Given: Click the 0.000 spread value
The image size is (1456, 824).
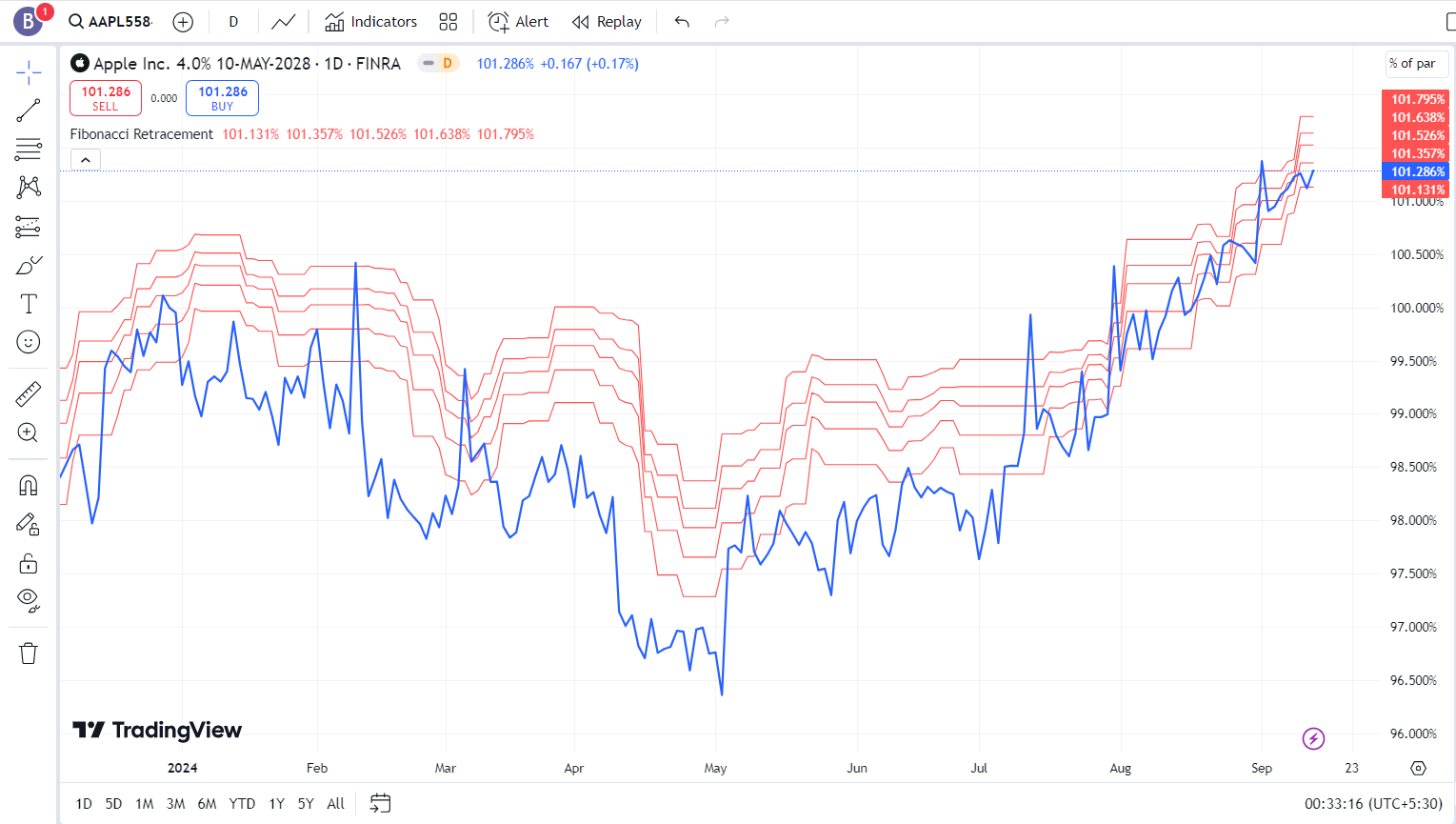Looking at the screenshot, I should [x=164, y=98].
